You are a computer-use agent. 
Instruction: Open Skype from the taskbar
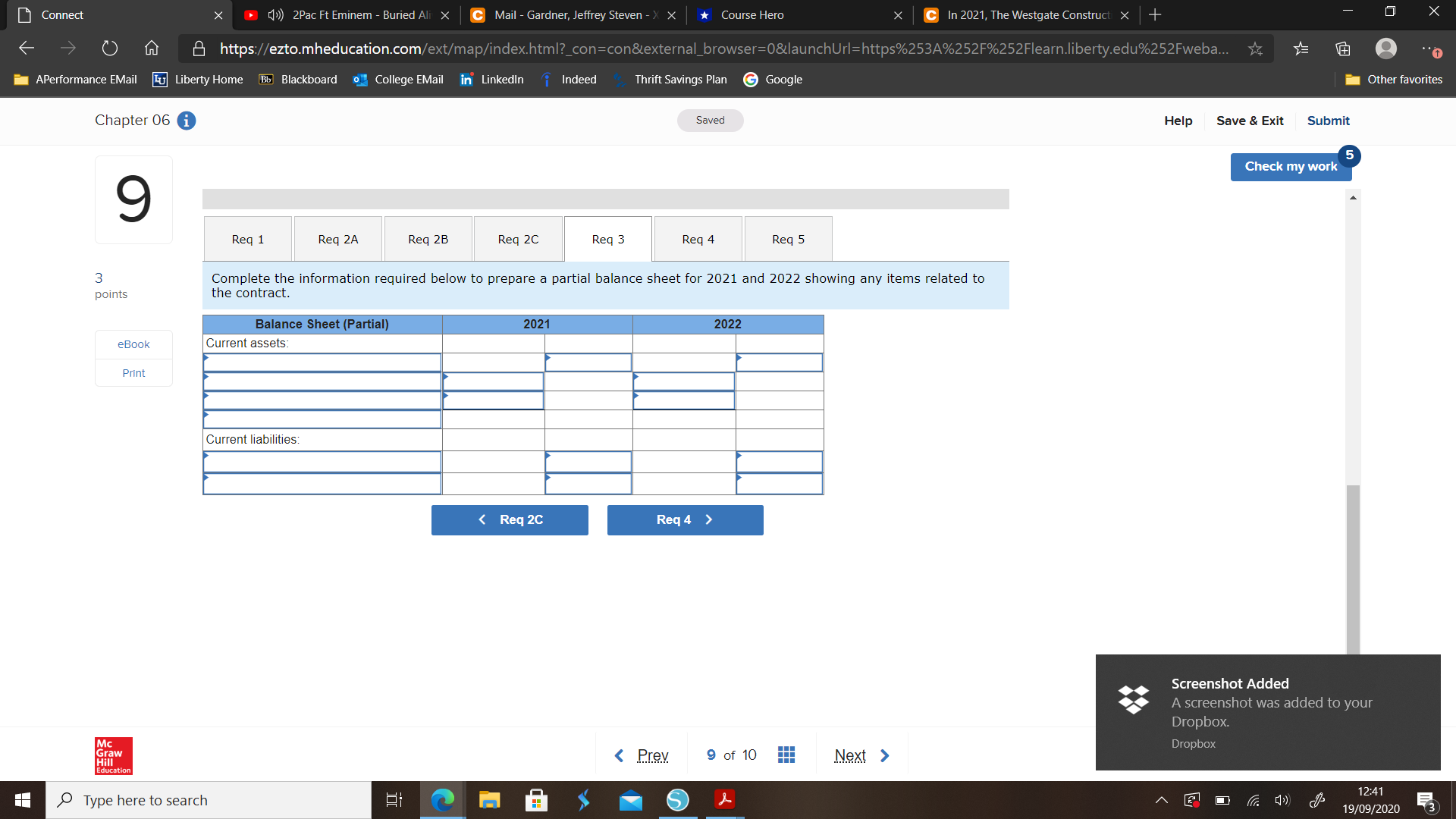(x=678, y=800)
